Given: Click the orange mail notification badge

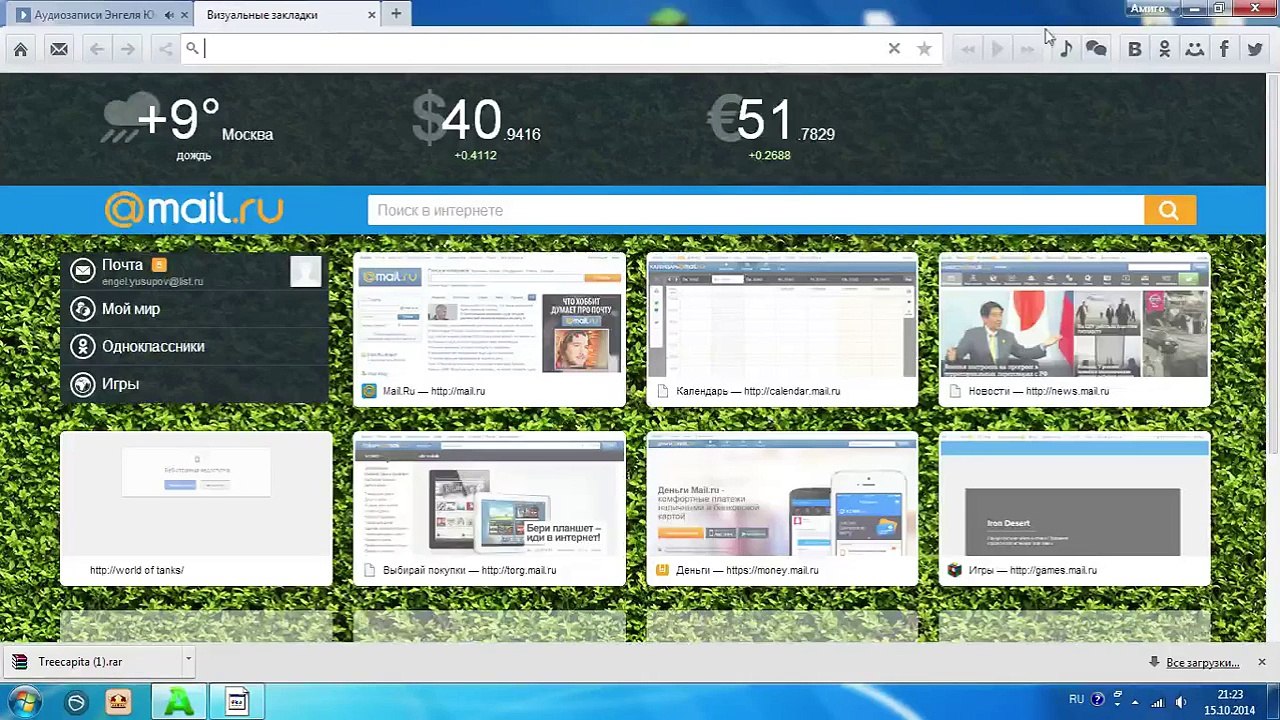Looking at the screenshot, I should 159,265.
